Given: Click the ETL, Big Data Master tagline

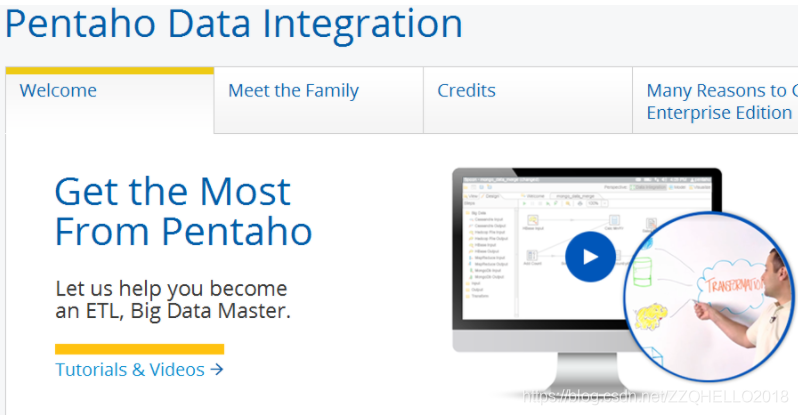Looking at the screenshot, I should coord(173,299).
